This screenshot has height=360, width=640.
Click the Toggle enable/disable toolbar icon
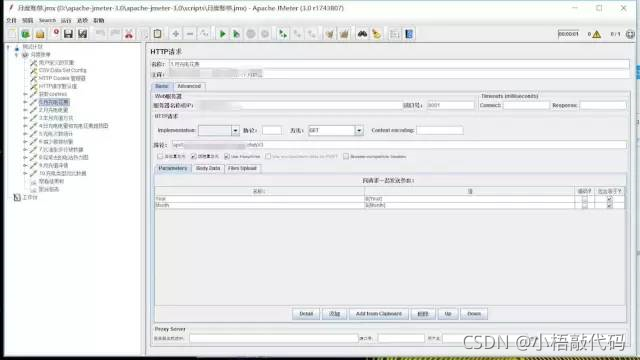[x=204, y=34]
